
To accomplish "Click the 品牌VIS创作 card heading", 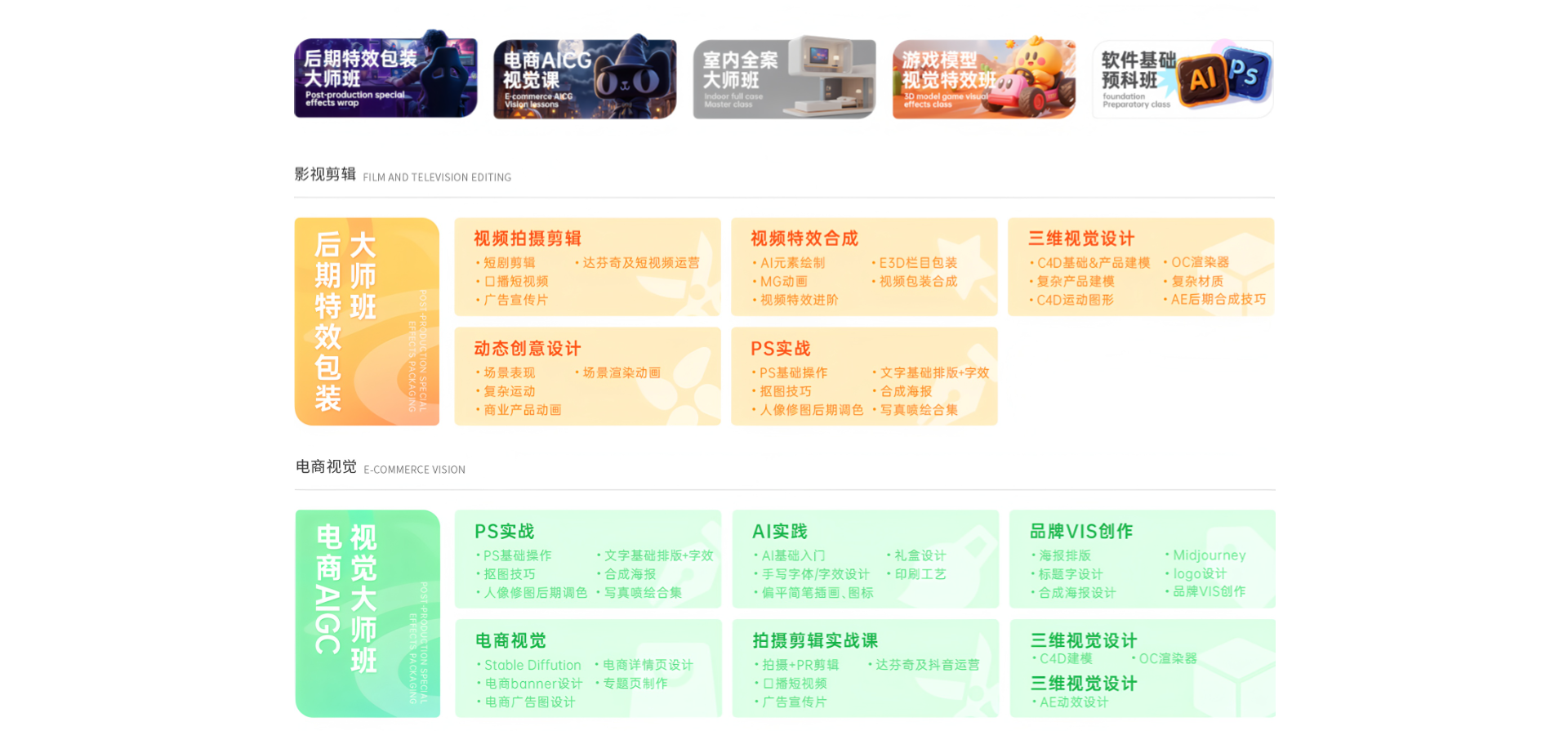I will pyautogui.click(x=1081, y=532).
